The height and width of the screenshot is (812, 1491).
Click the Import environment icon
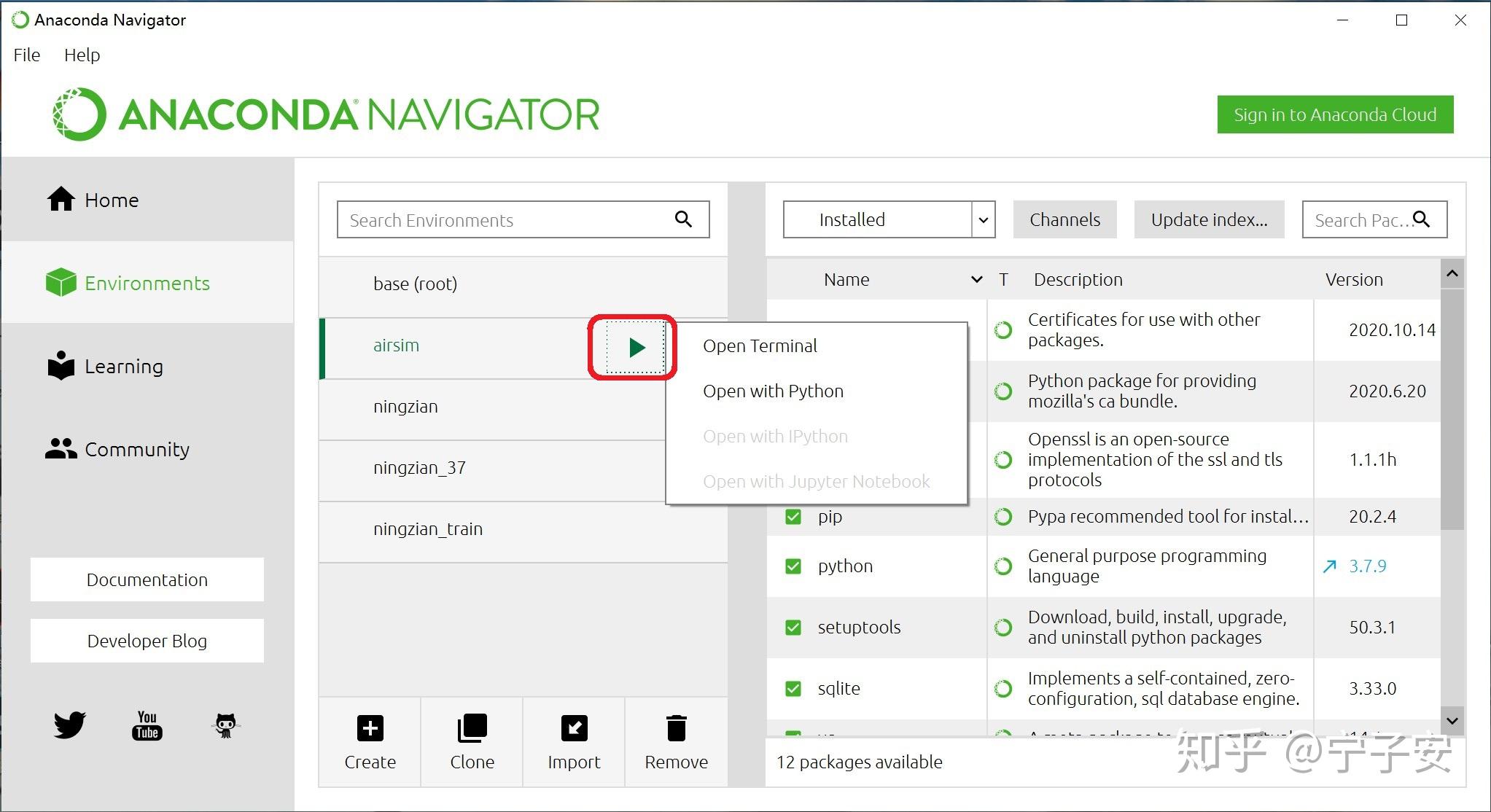tap(574, 728)
